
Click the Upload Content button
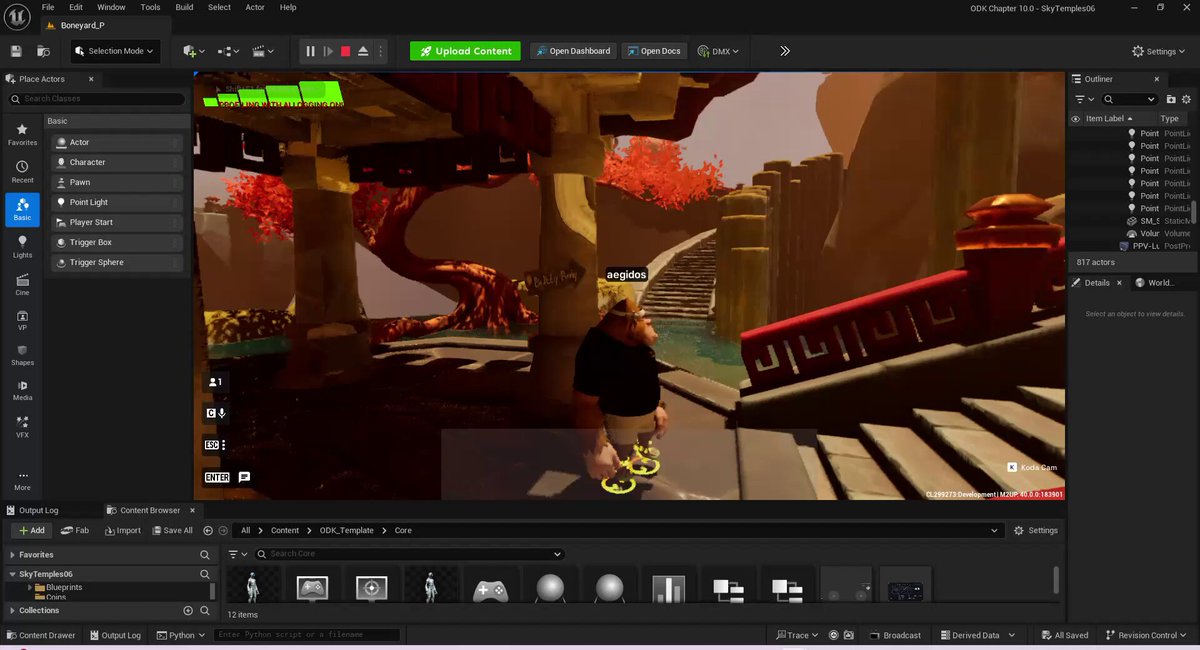tap(466, 51)
